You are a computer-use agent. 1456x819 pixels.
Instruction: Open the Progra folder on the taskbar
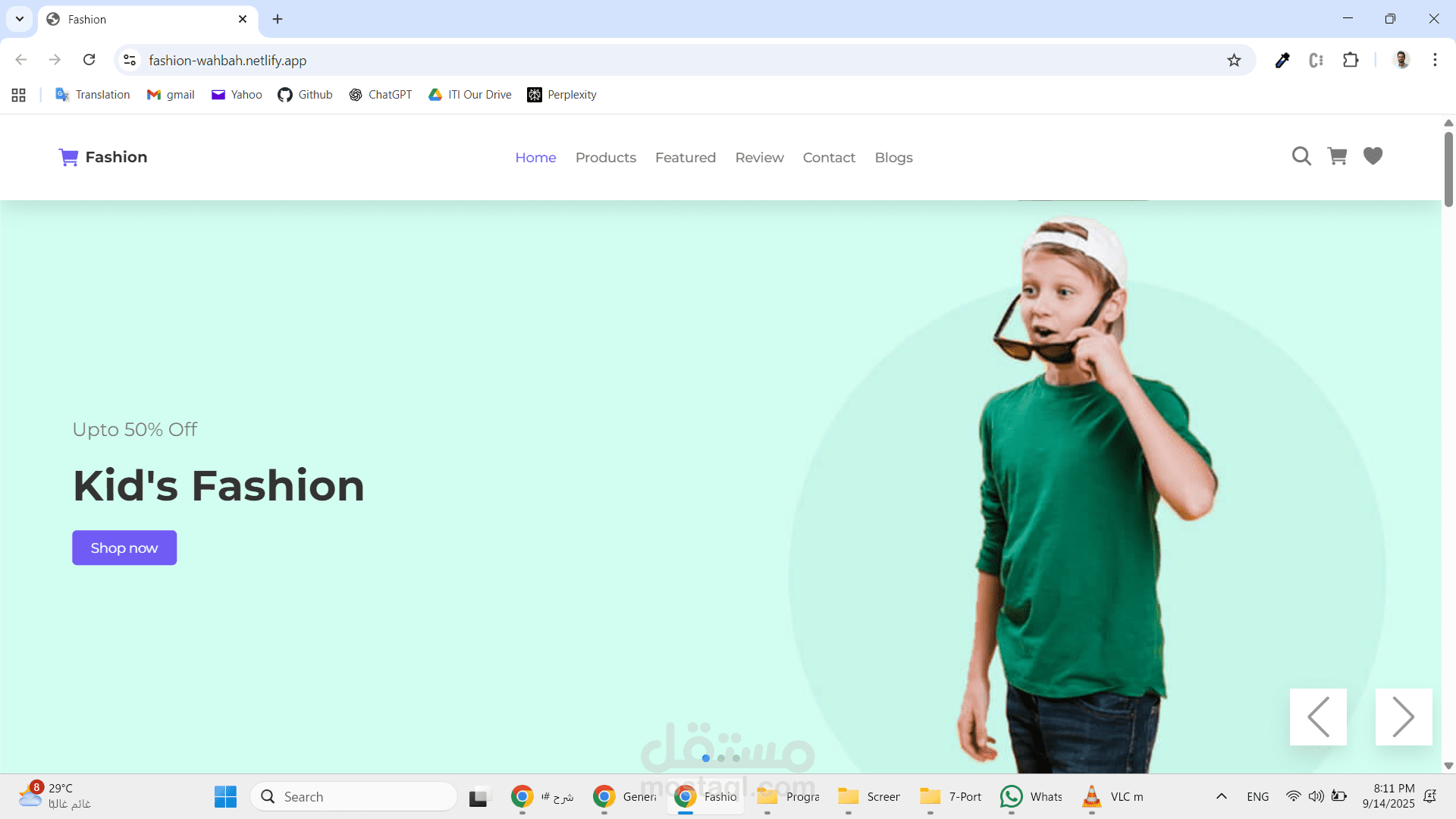point(789,796)
